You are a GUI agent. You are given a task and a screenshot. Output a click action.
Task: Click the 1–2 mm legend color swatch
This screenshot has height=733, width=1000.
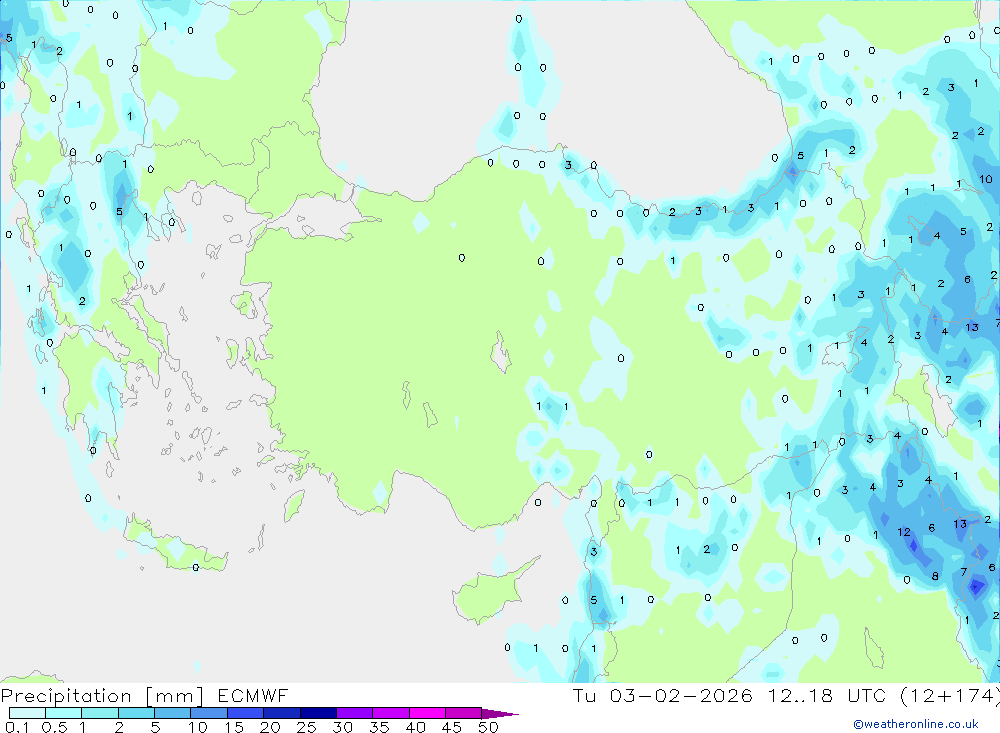click(x=100, y=713)
